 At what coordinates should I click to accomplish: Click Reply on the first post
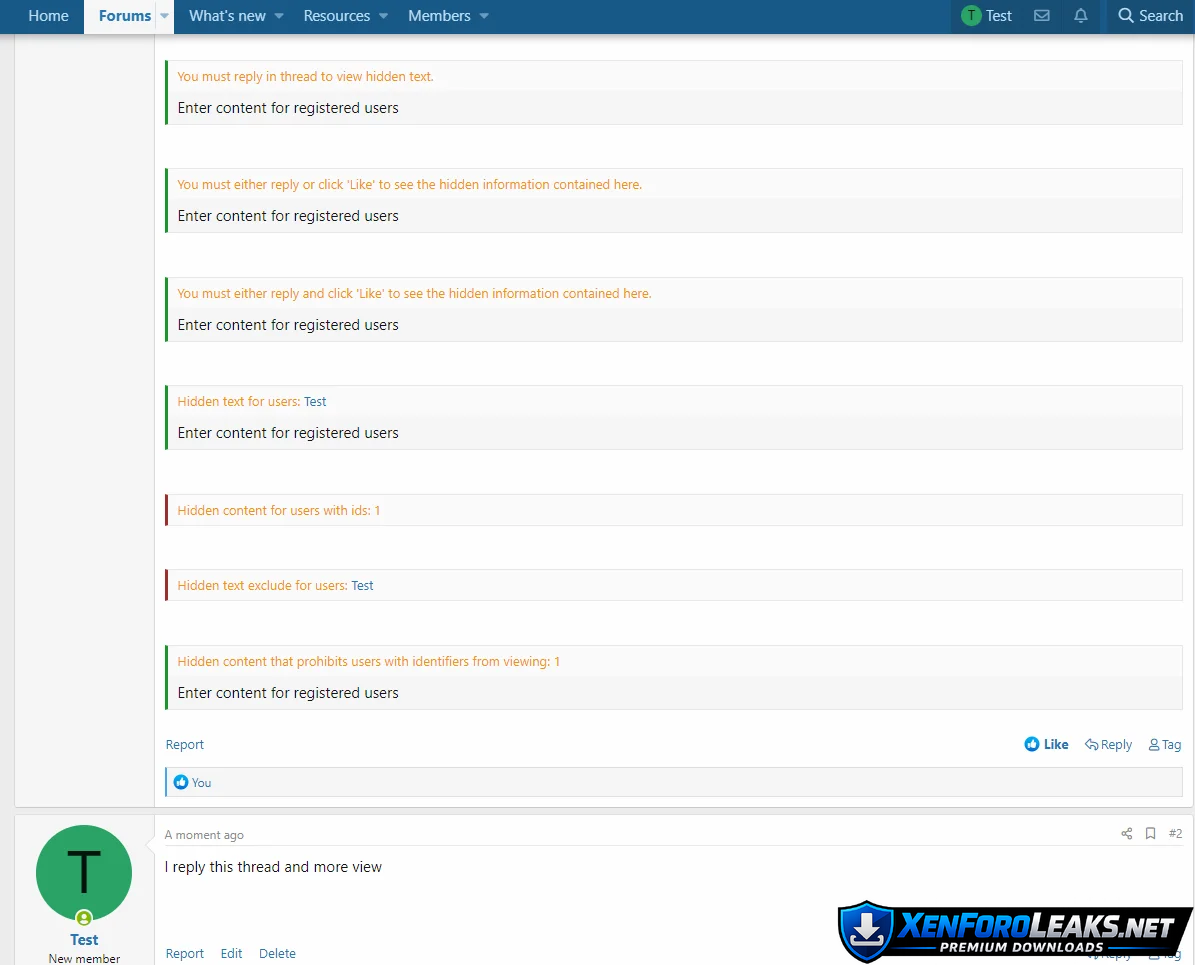1108,745
